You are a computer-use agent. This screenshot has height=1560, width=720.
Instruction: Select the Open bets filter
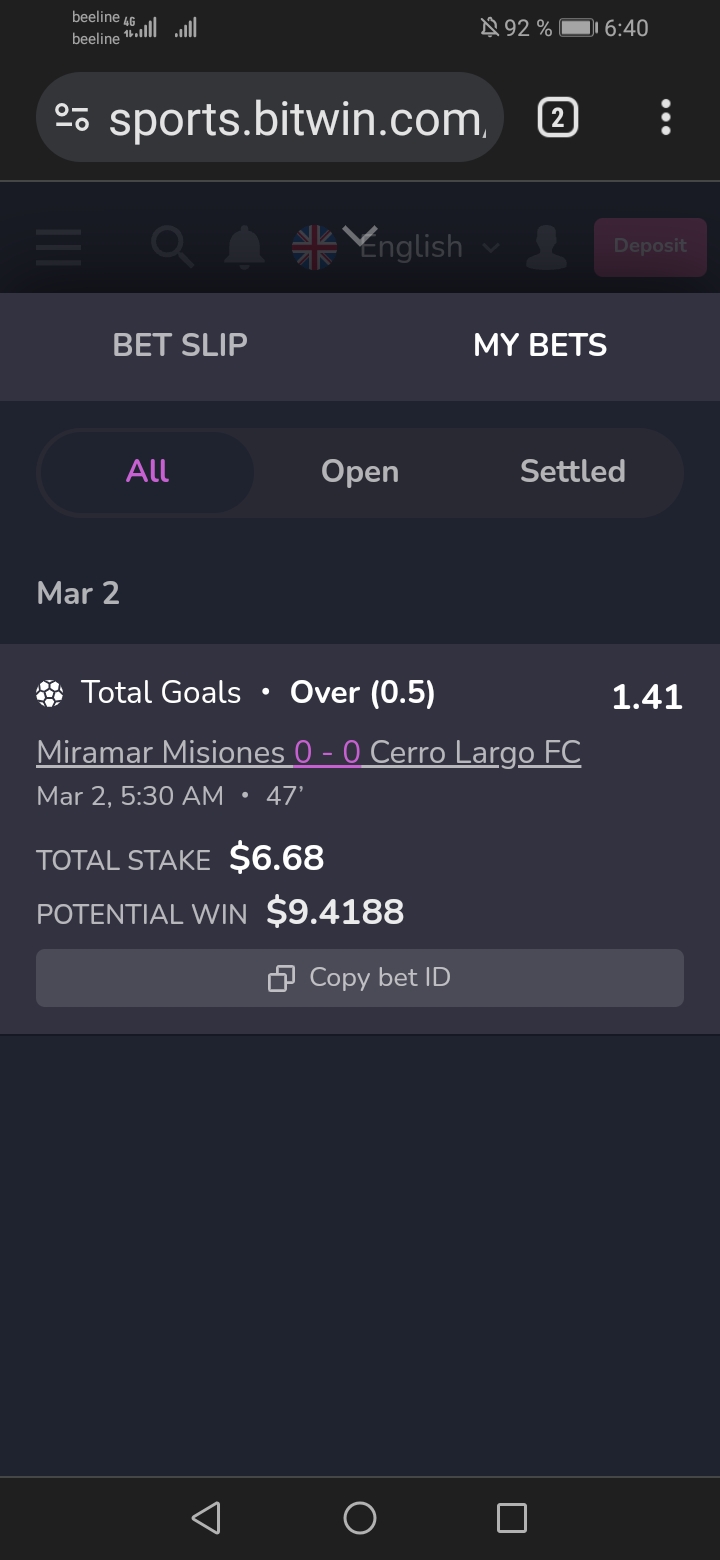[360, 471]
